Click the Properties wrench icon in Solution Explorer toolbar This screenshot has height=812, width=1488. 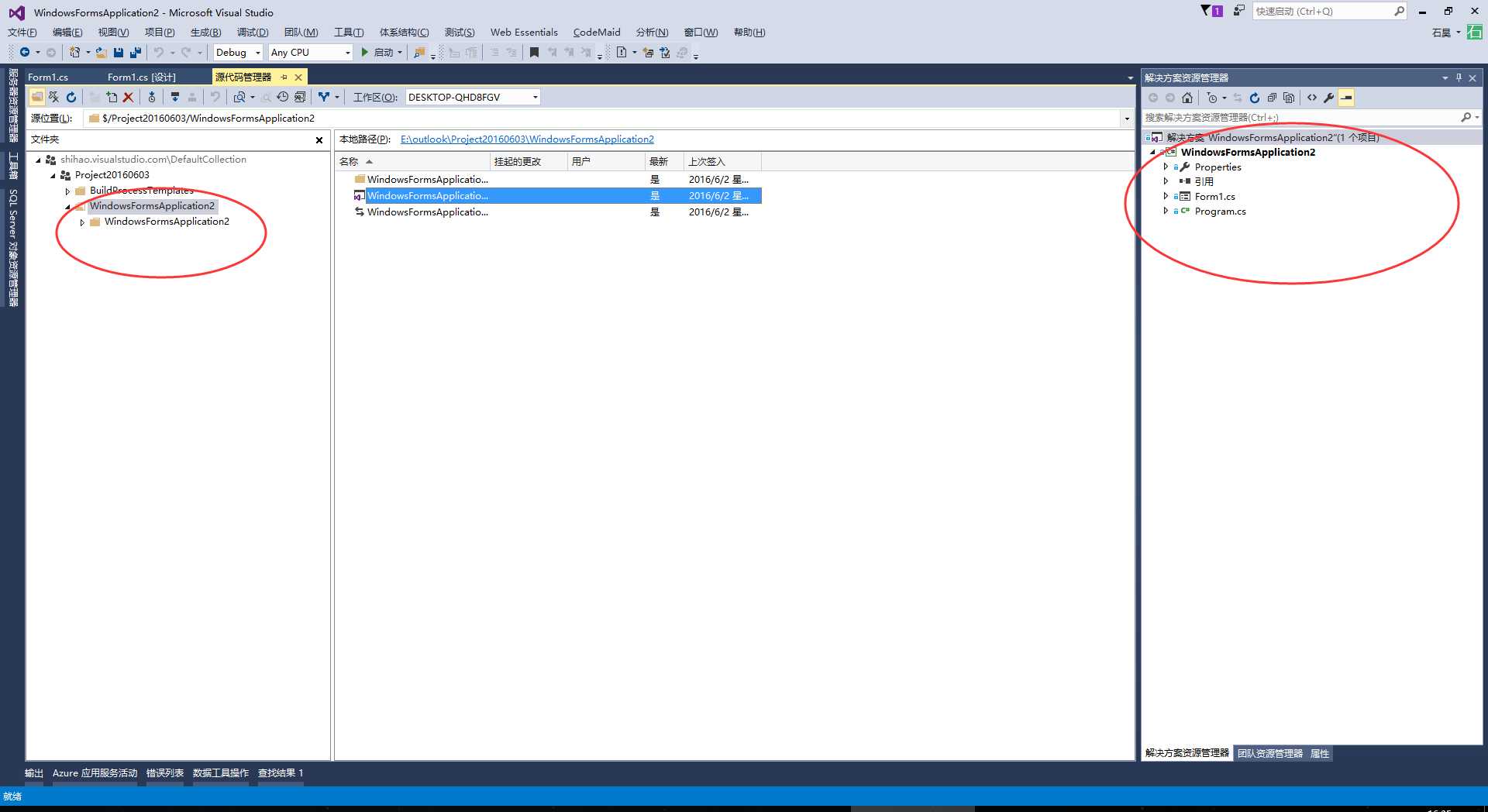pos(1328,98)
